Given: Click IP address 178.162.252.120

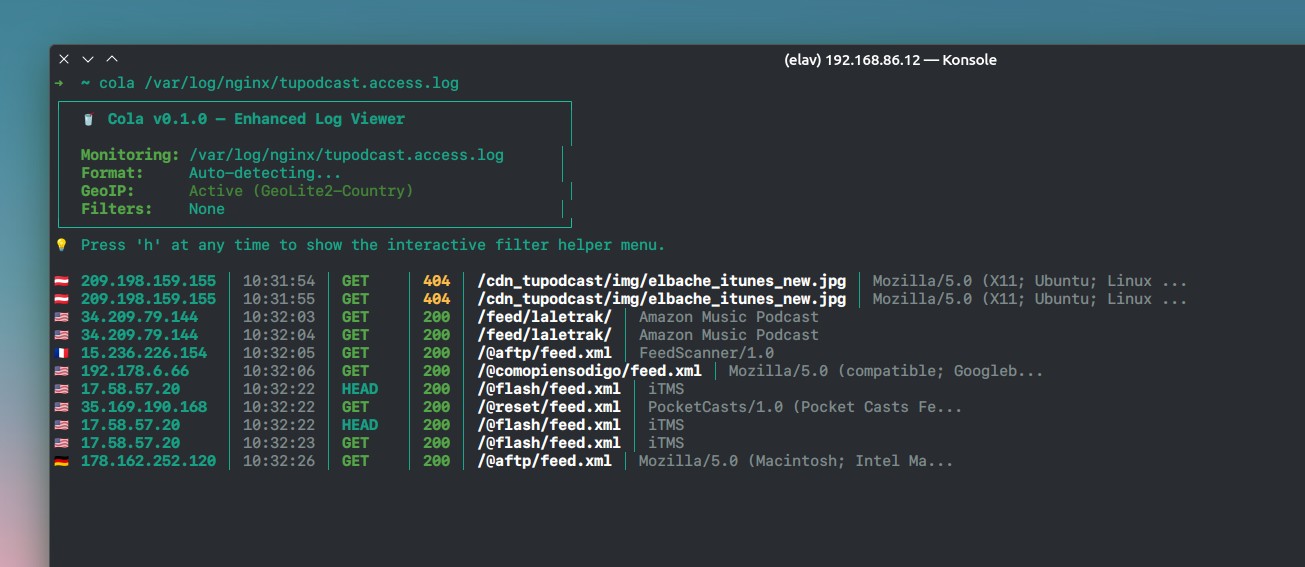Looking at the screenshot, I should [x=148, y=461].
